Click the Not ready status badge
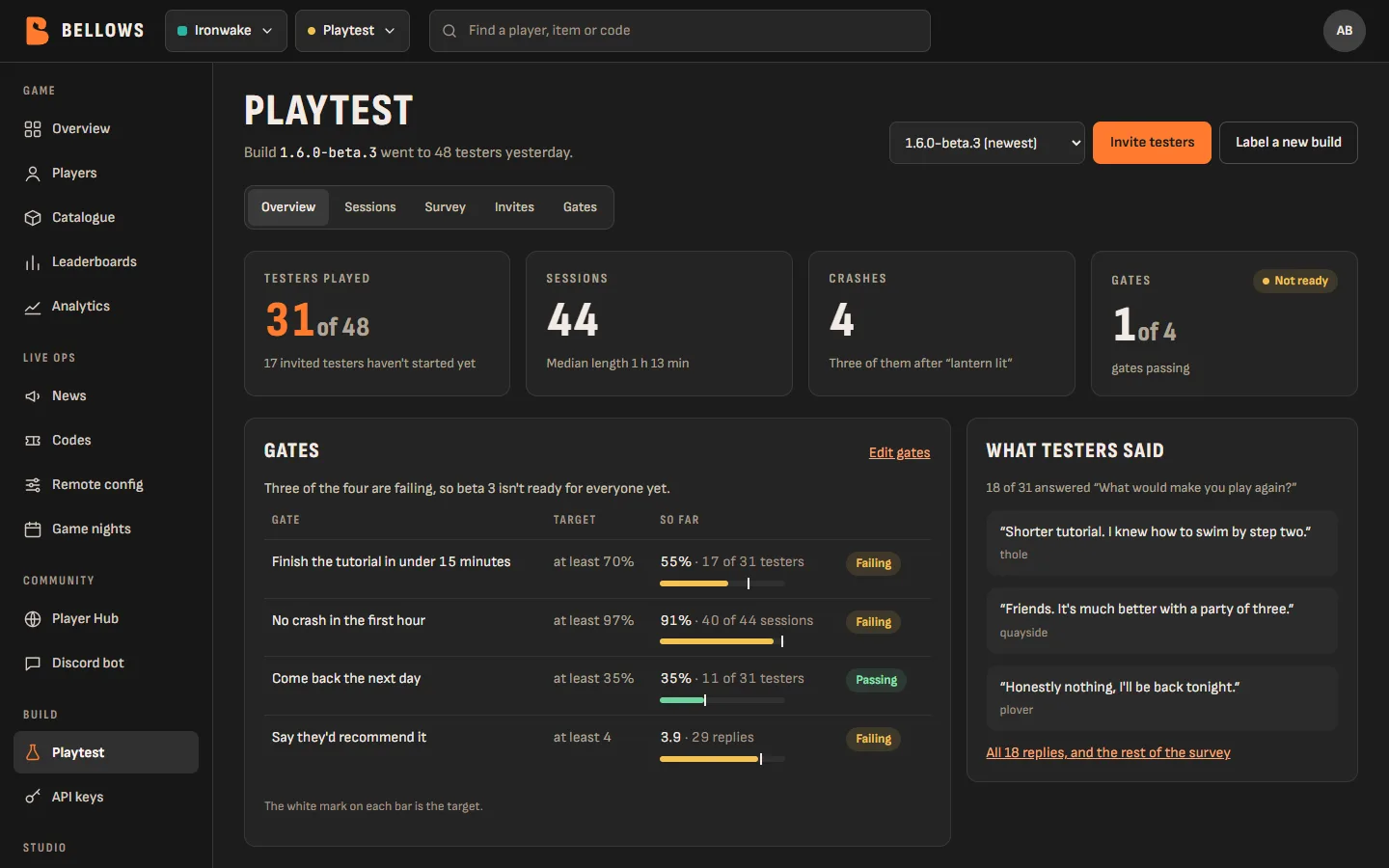The height and width of the screenshot is (868, 1389). click(1295, 281)
